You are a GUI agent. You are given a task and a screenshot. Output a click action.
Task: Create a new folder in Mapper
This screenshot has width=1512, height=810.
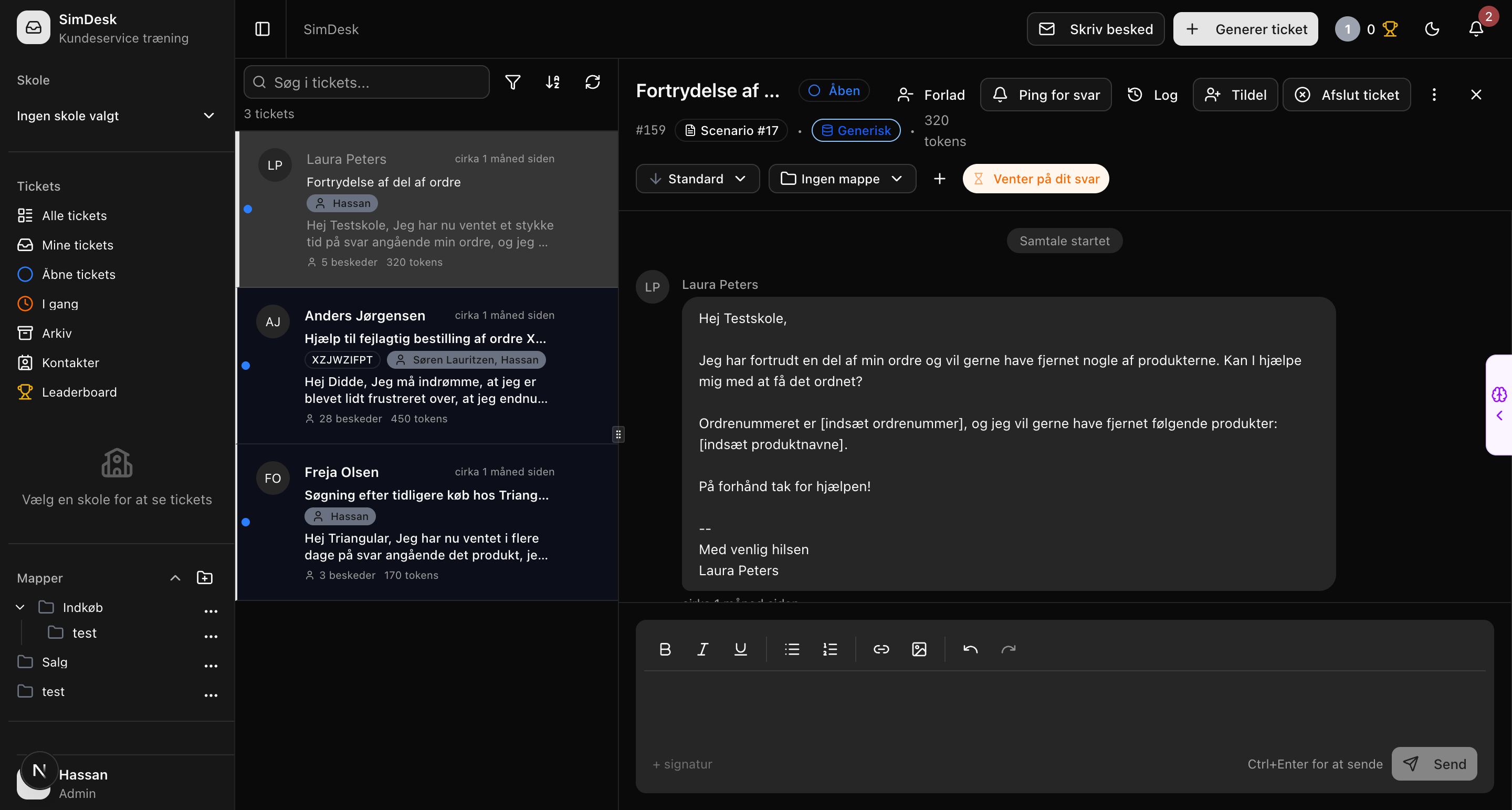204,578
